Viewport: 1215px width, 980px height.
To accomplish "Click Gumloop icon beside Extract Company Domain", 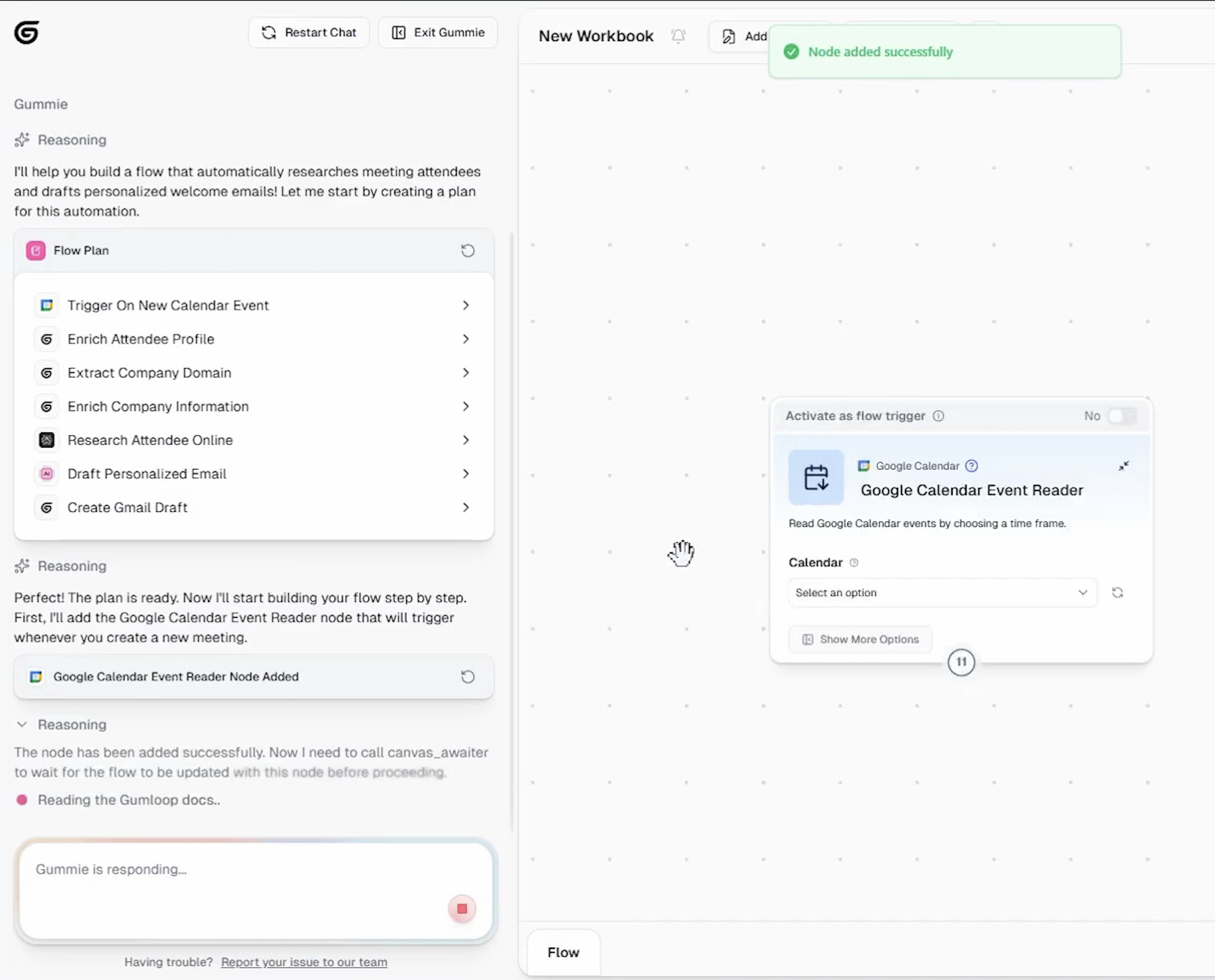I will coord(46,373).
